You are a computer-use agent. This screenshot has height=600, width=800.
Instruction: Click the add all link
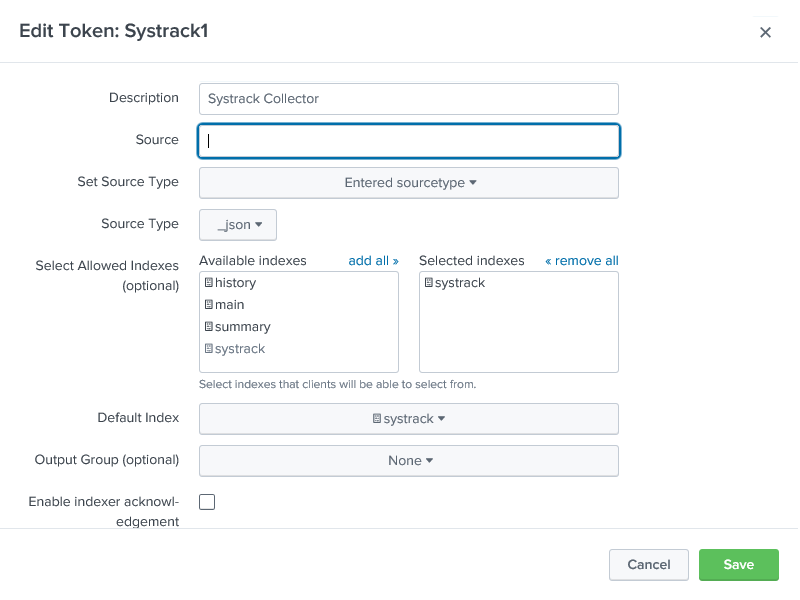tap(373, 261)
